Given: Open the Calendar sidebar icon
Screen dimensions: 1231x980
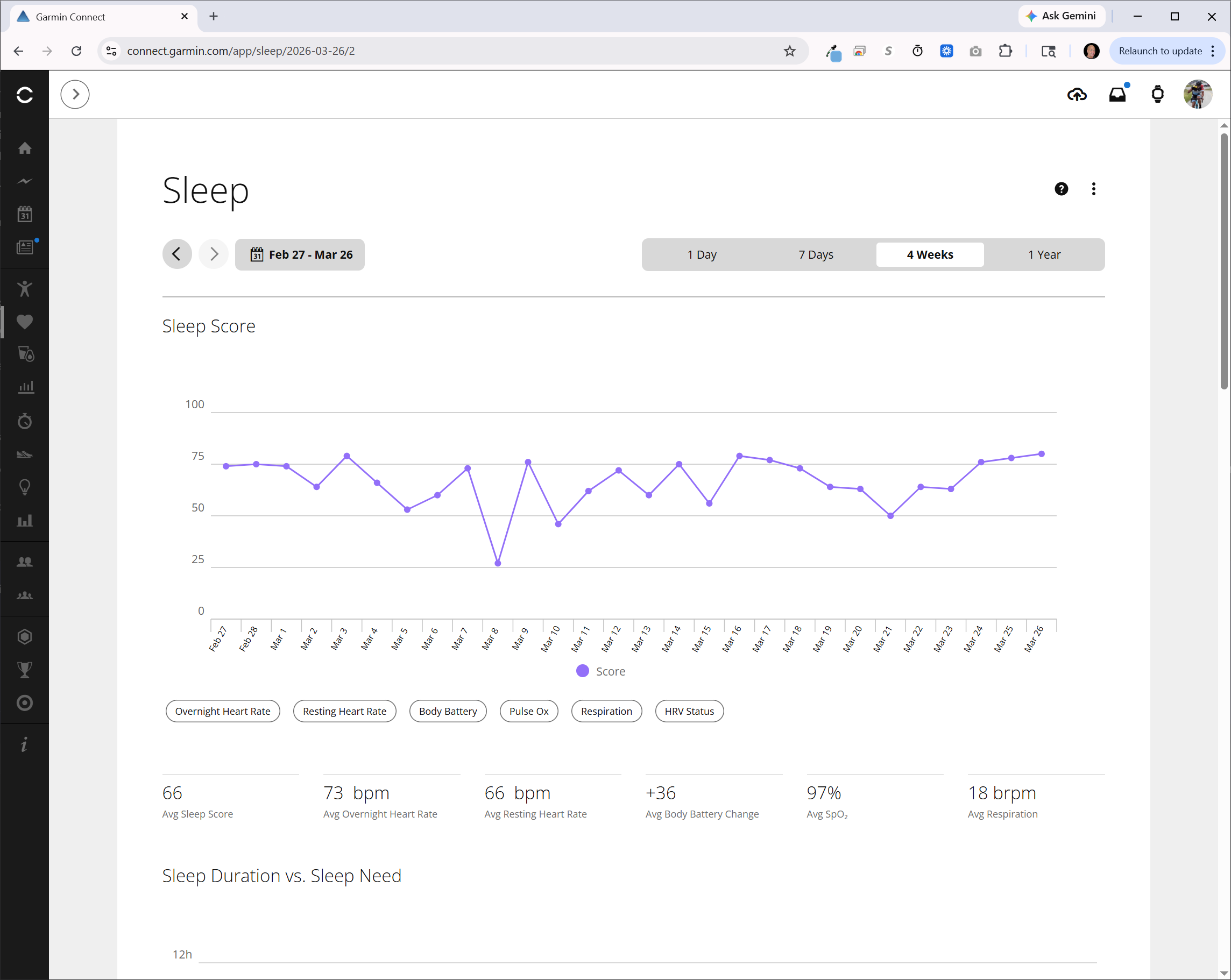Looking at the screenshot, I should pos(25,214).
